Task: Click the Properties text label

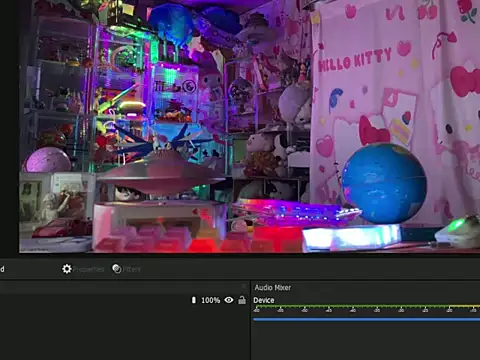Action: 89,269
